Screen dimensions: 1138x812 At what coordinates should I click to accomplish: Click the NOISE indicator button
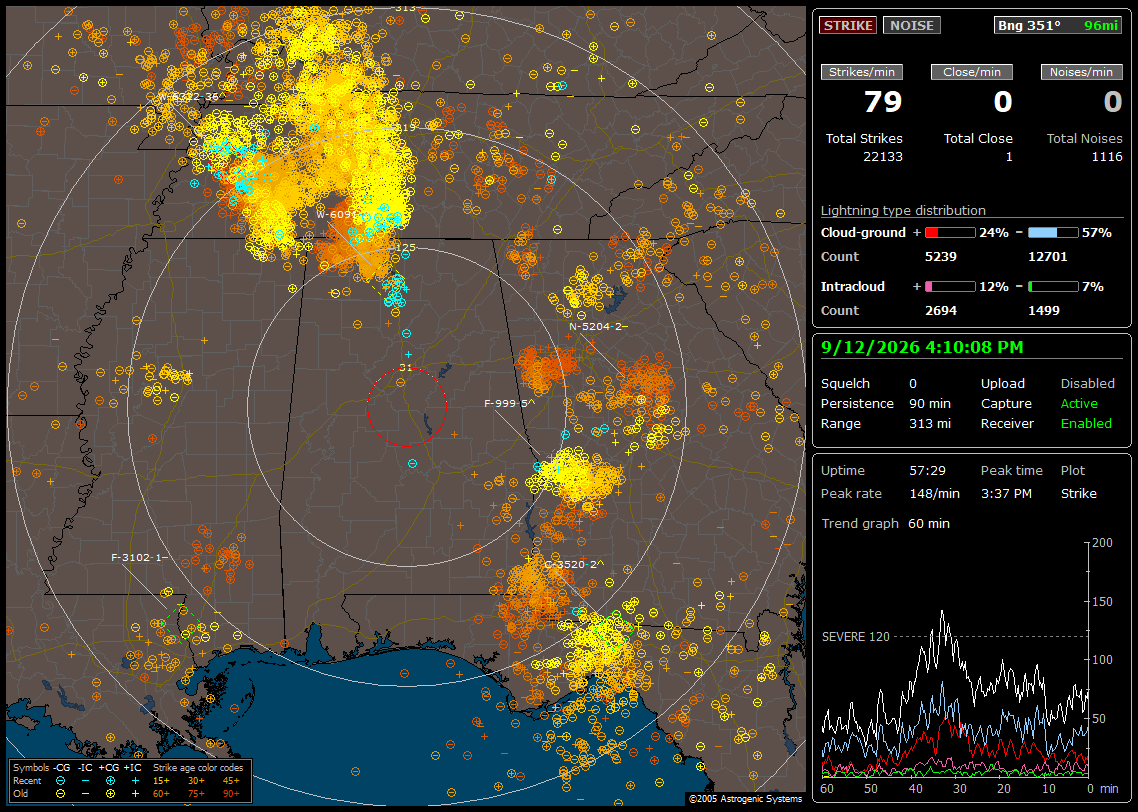pos(912,25)
